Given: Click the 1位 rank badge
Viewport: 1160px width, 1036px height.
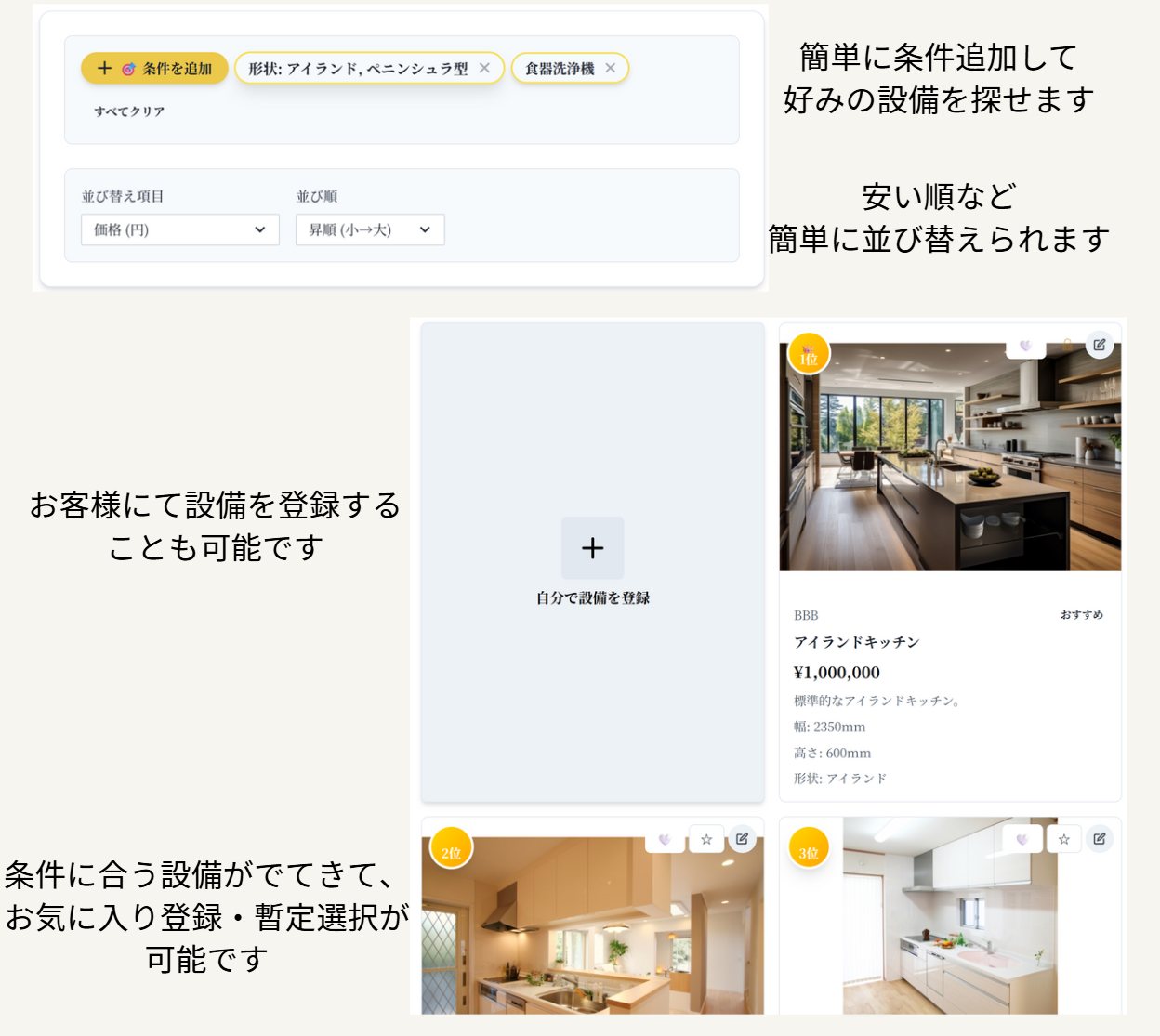Looking at the screenshot, I should [x=808, y=354].
